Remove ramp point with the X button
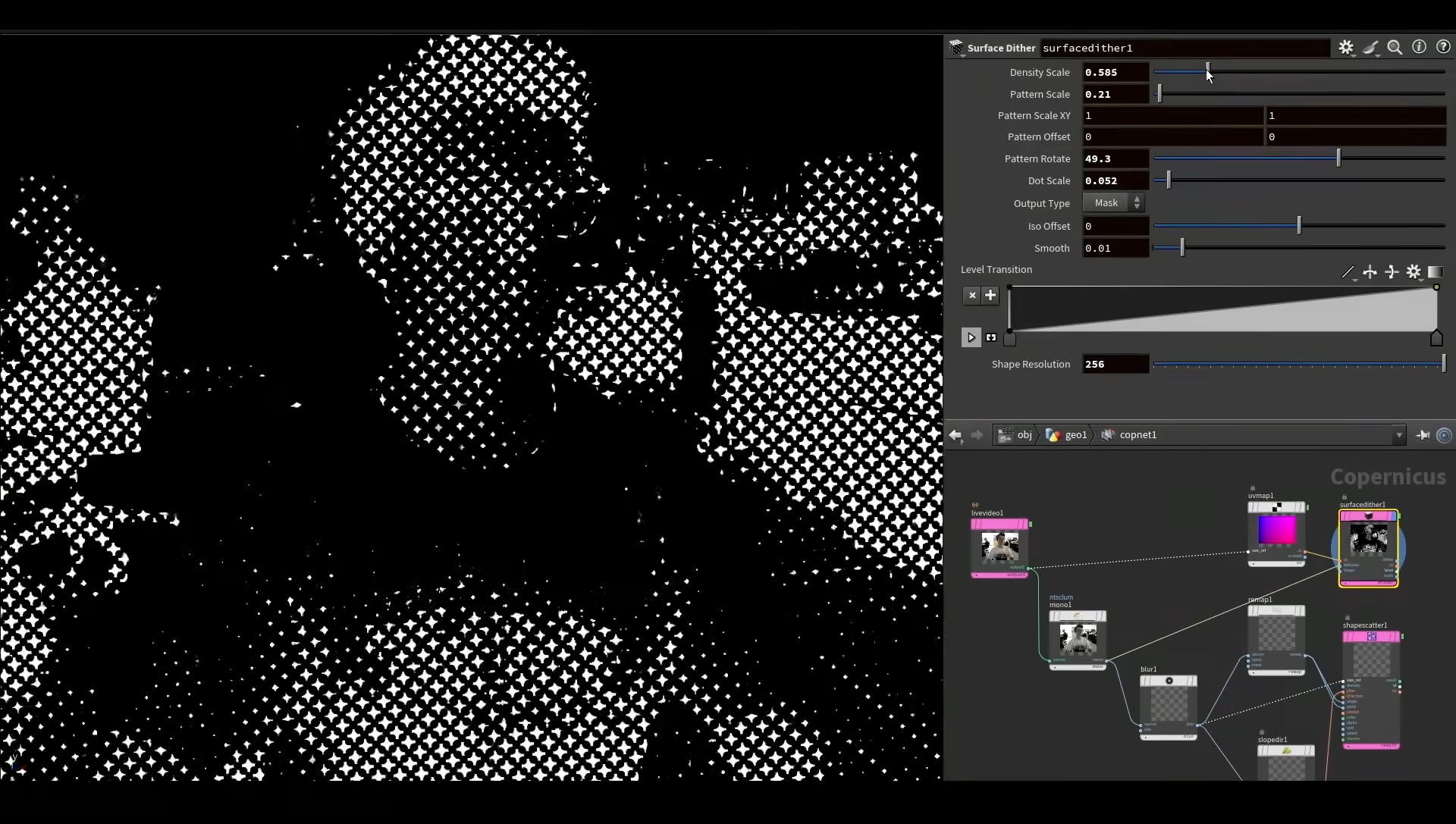 coord(972,296)
